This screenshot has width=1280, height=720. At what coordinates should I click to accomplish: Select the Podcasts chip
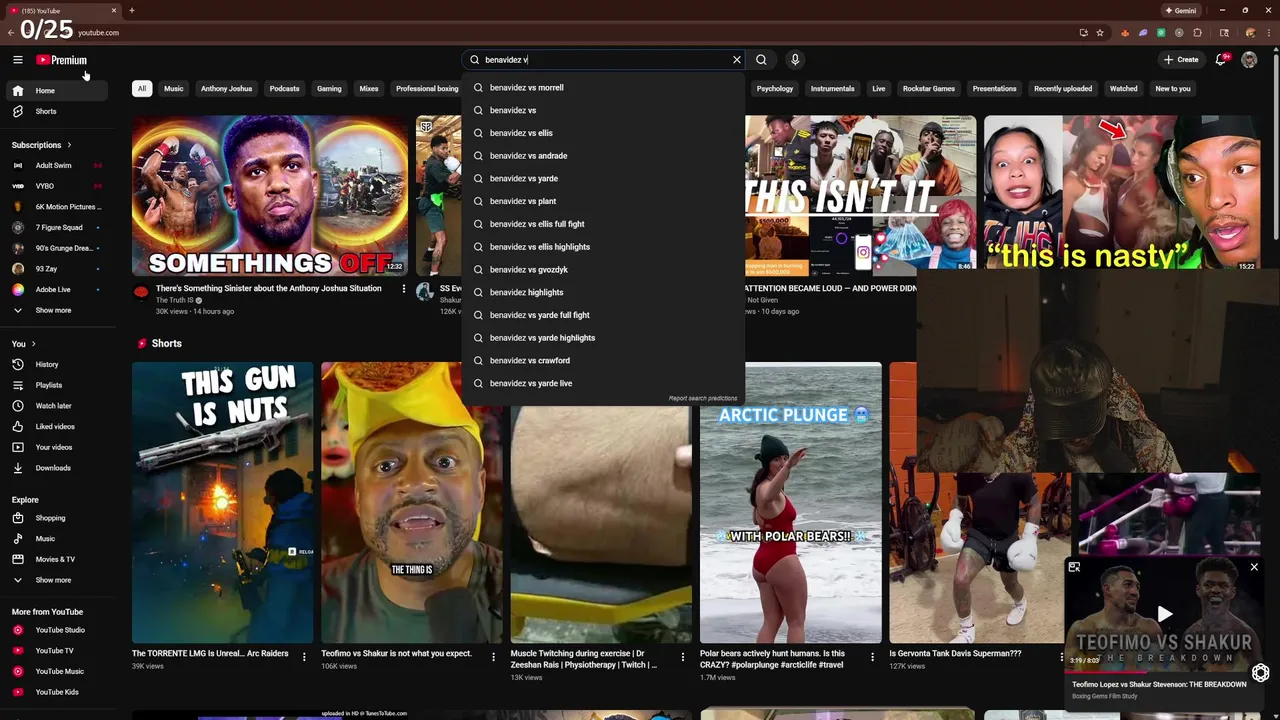click(x=284, y=89)
